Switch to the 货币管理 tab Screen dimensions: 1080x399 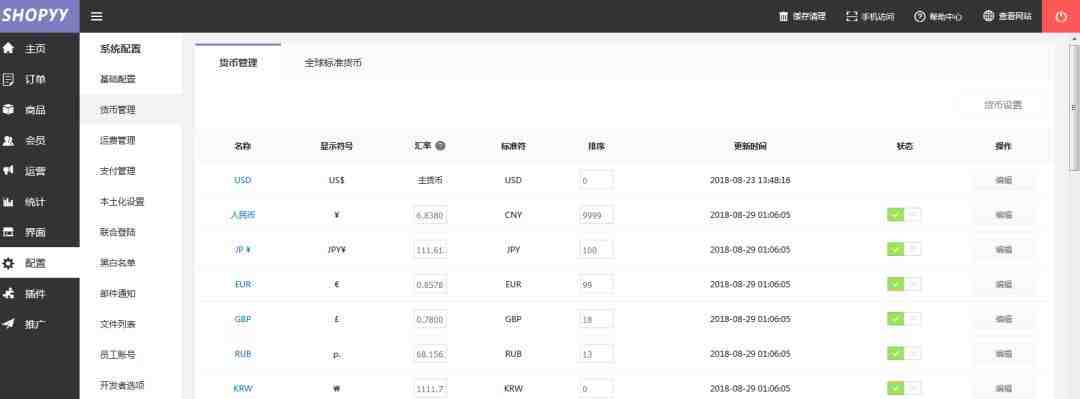[x=238, y=63]
